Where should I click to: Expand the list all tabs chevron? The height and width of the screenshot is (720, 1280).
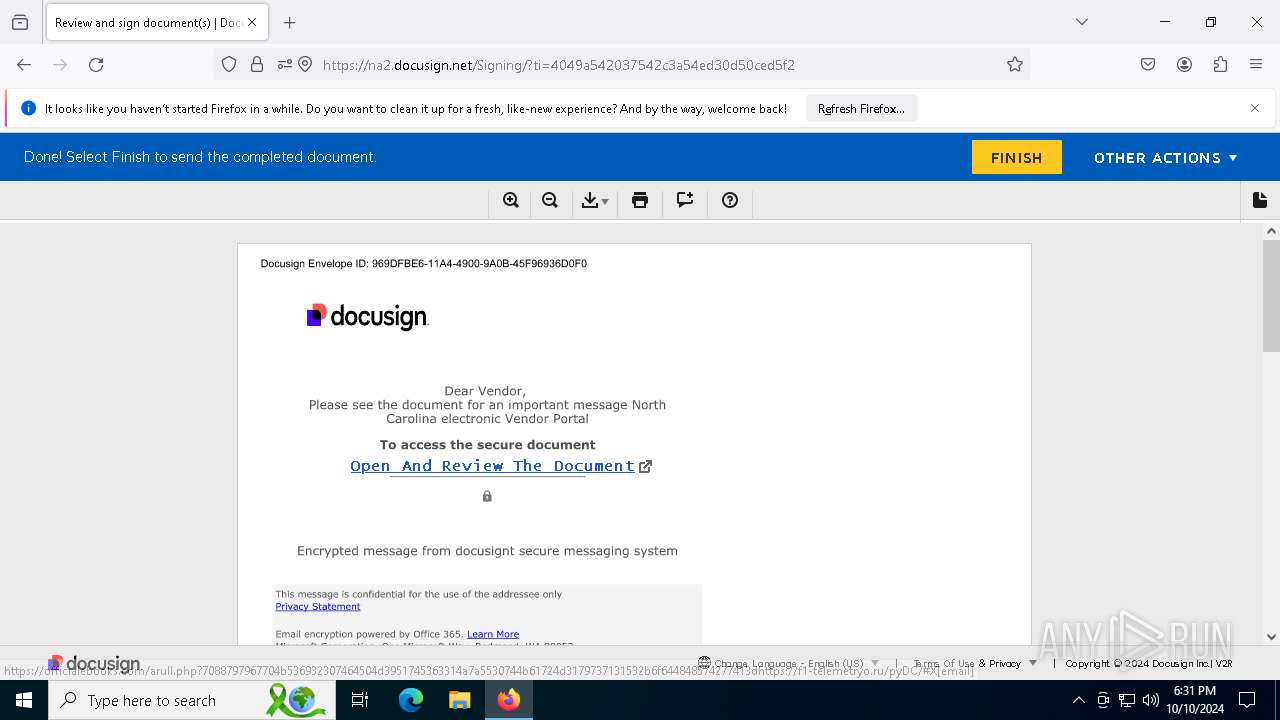pos(1082,22)
